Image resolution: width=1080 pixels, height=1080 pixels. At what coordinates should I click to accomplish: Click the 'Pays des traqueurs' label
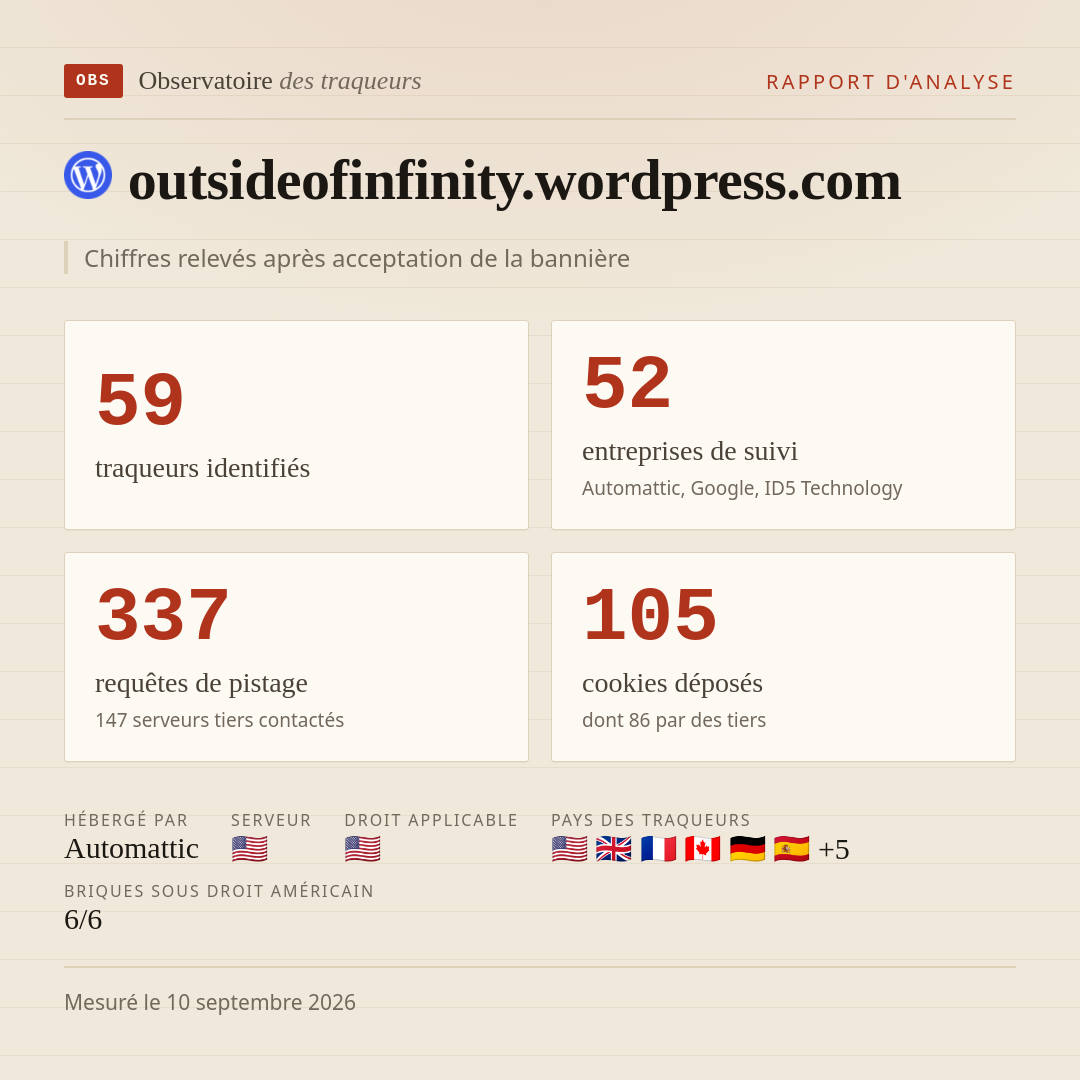pos(651,820)
